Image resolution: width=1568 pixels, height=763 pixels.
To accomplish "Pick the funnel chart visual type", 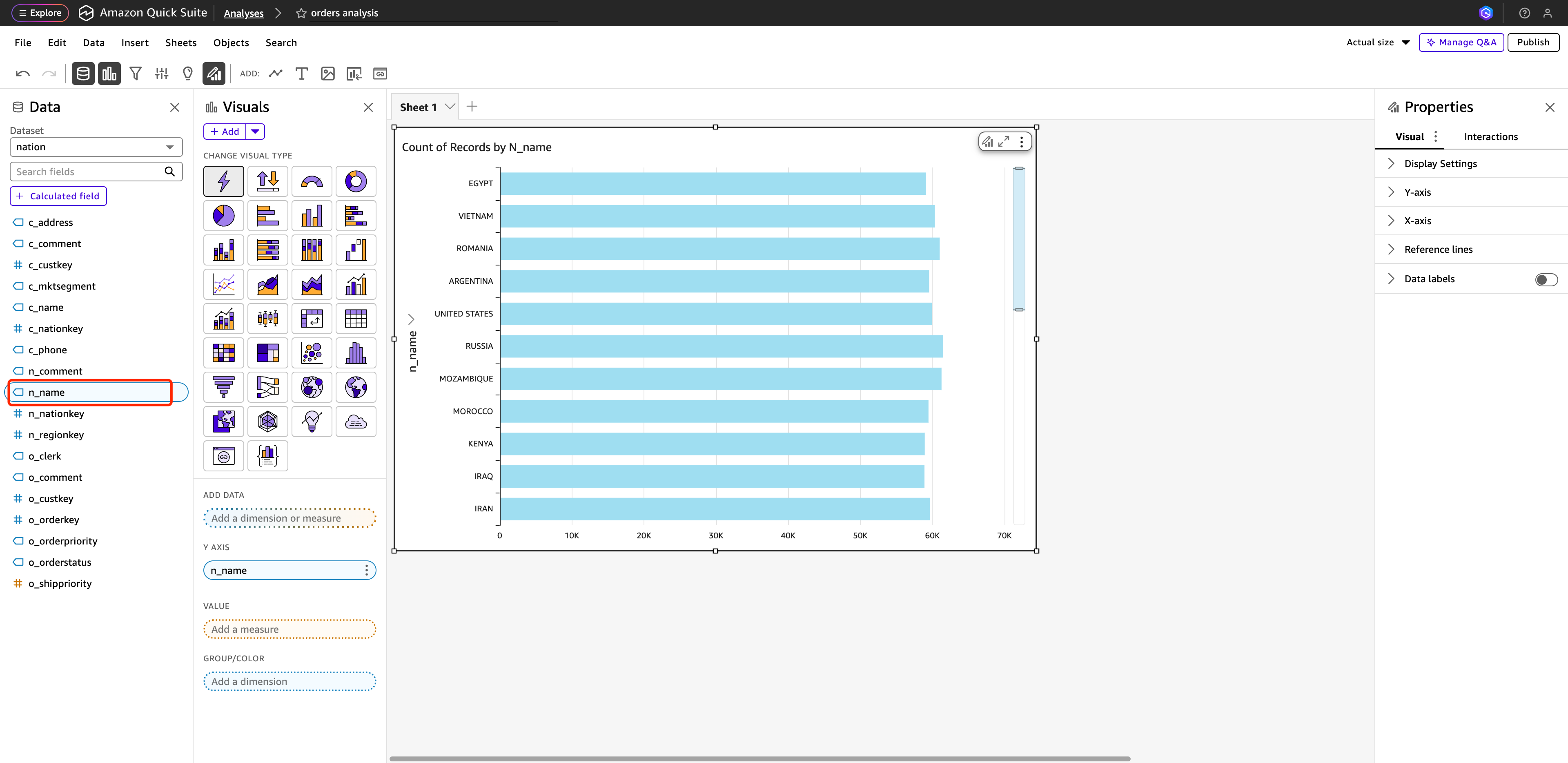I will pos(223,387).
